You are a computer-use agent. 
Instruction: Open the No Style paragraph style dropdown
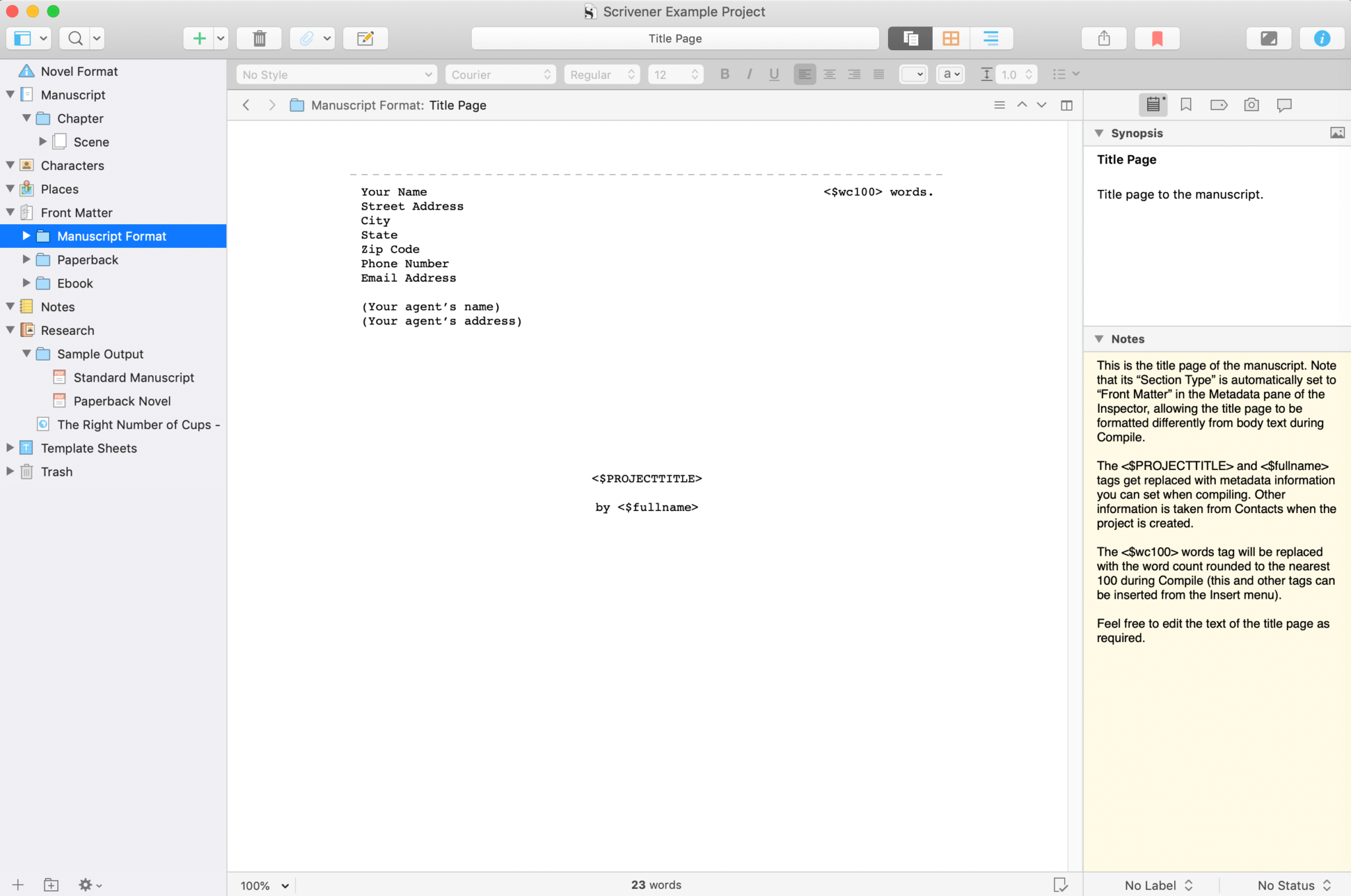point(335,74)
